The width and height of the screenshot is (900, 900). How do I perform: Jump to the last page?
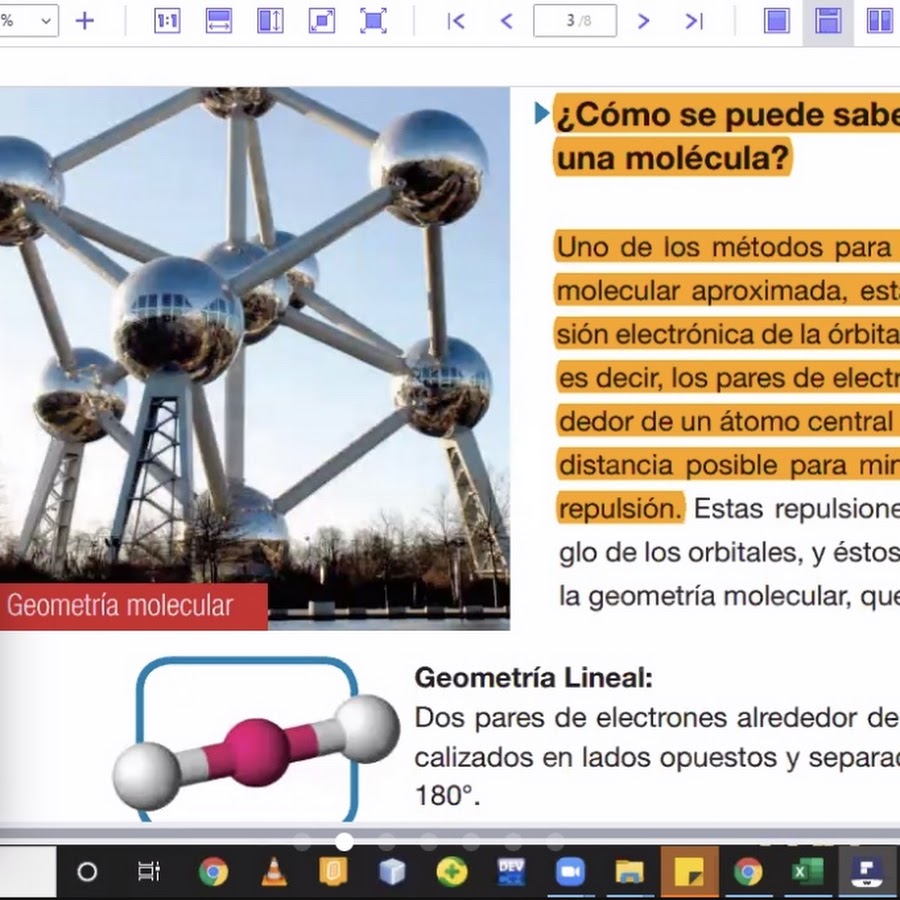694,21
